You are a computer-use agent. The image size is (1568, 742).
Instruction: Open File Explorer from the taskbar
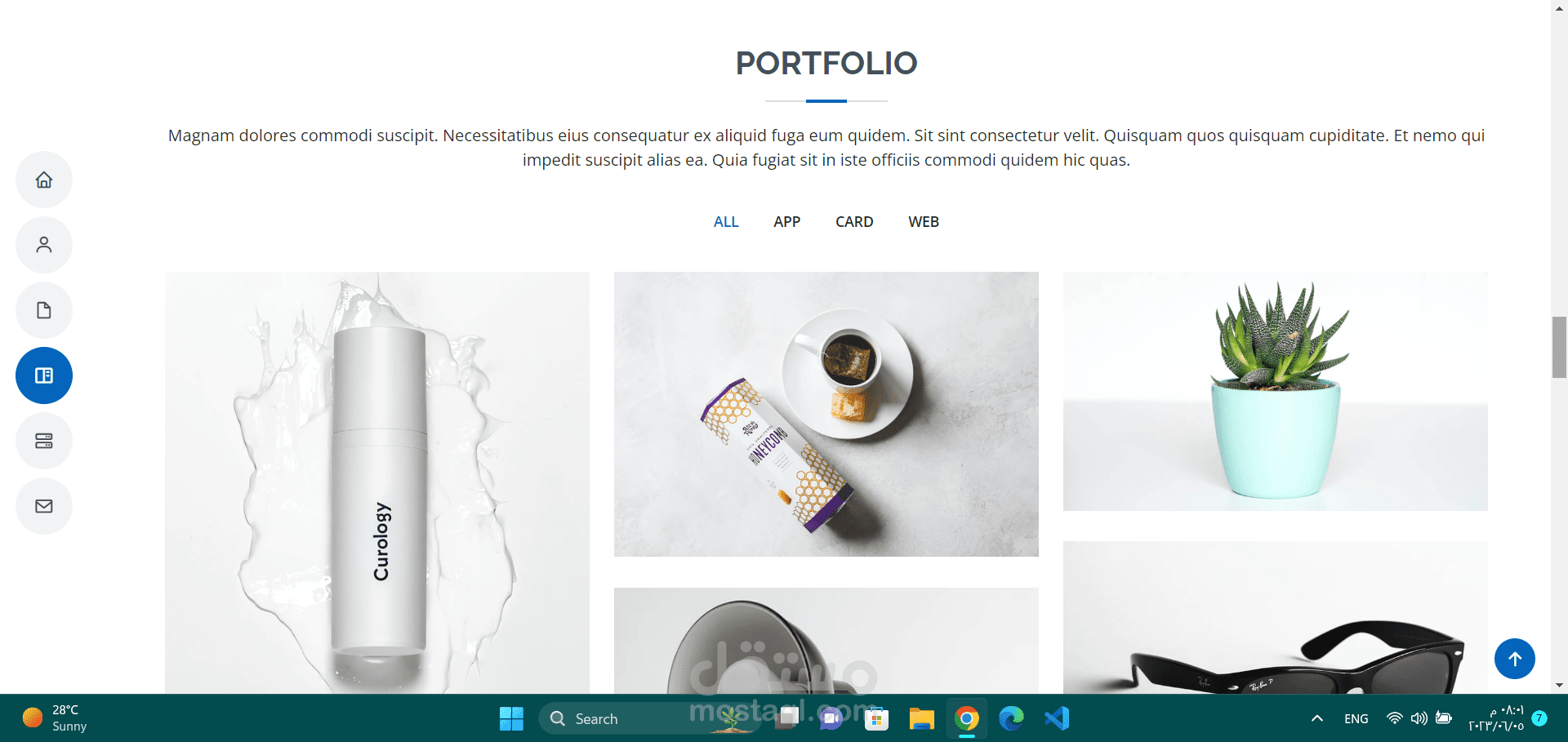[x=921, y=718]
